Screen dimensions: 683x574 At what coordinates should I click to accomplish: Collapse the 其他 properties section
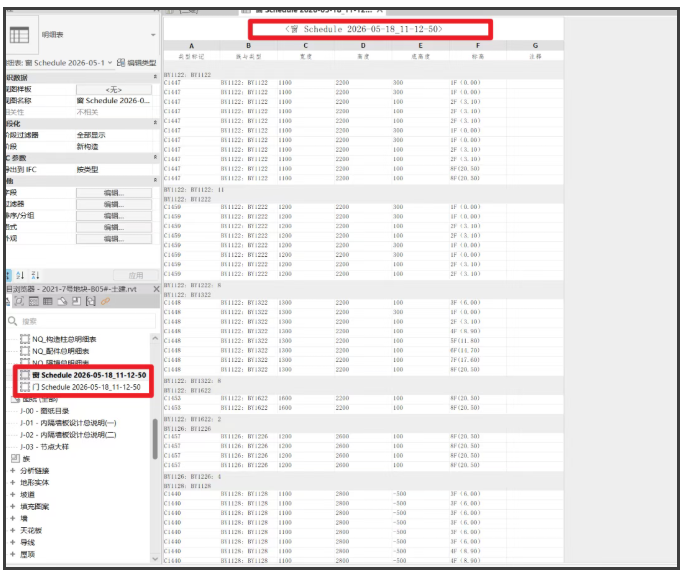click(x=156, y=180)
